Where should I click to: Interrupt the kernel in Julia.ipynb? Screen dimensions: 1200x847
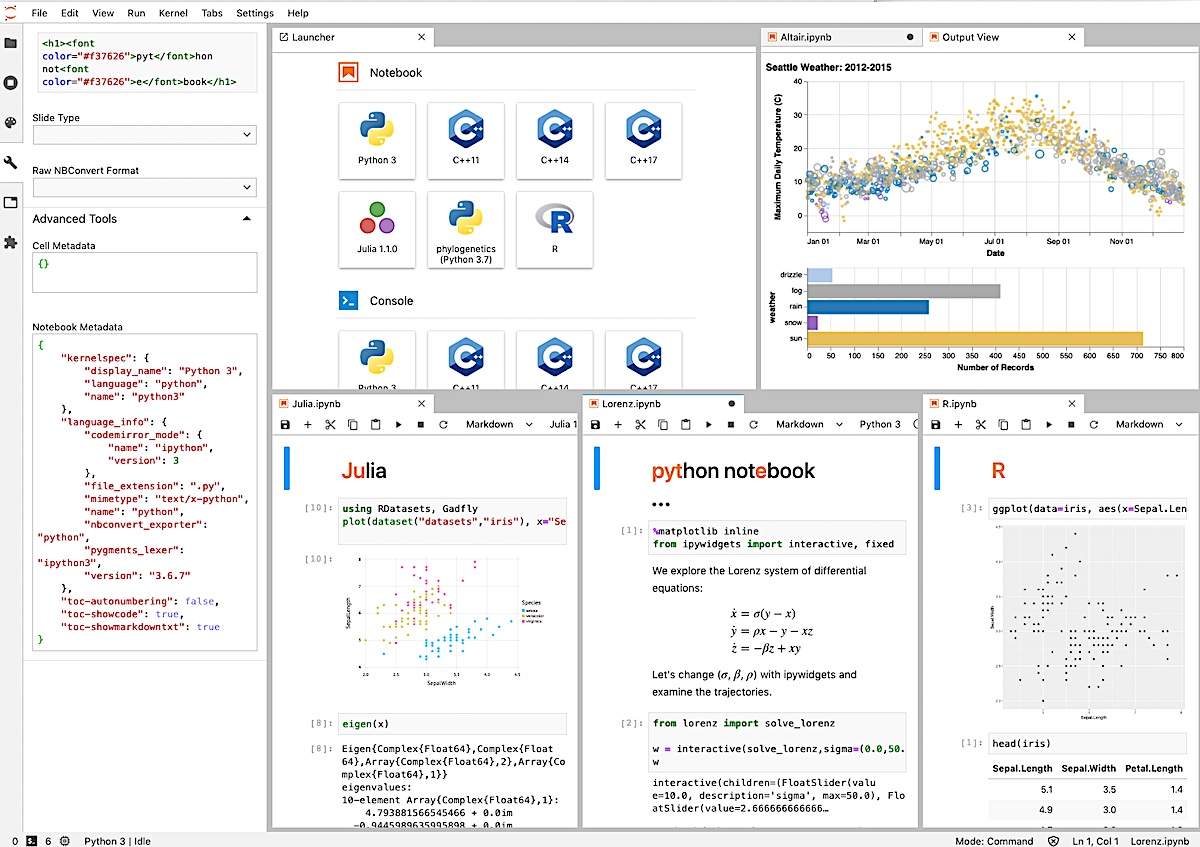[420, 424]
